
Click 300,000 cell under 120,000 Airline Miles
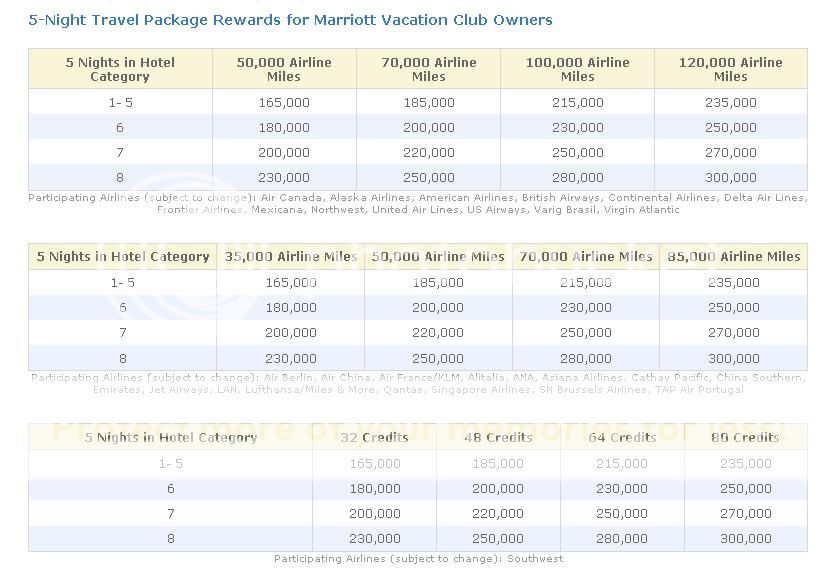730,178
